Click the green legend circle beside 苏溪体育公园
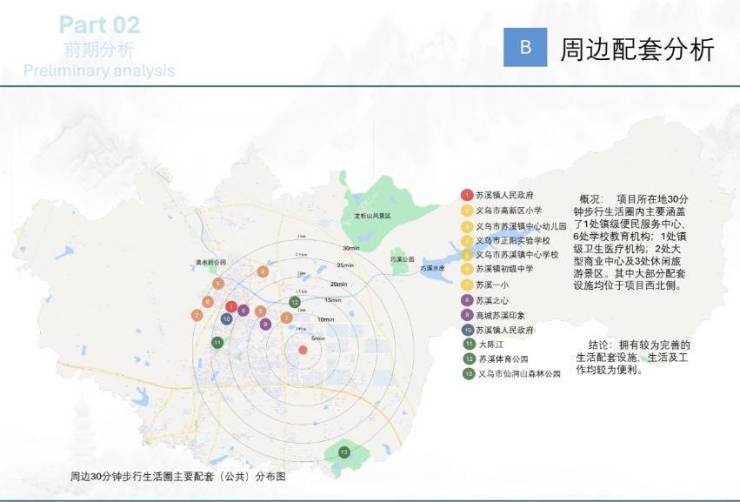The width and height of the screenshot is (740, 502). click(x=469, y=359)
